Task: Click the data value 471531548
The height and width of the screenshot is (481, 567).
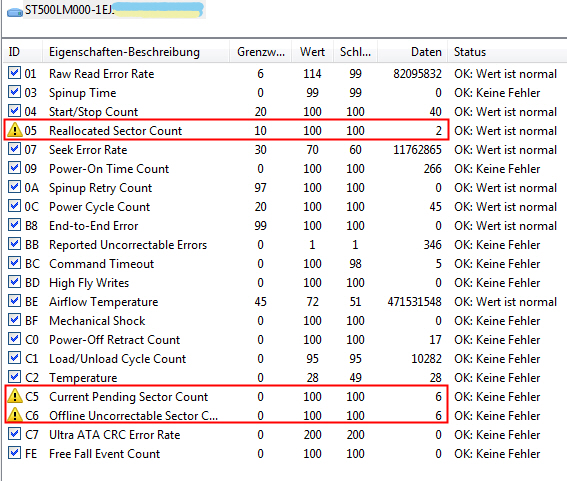Action: click(x=414, y=302)
